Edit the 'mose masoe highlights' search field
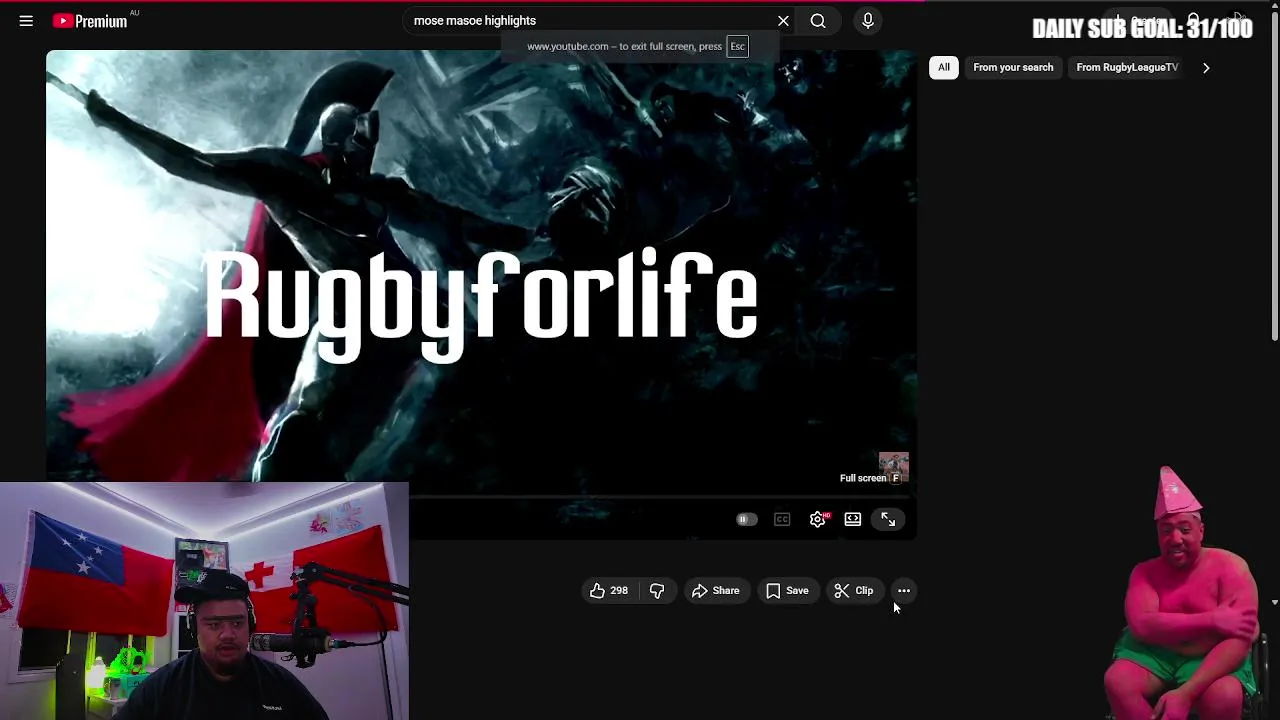1280x720 pixels. pos(588,20)
